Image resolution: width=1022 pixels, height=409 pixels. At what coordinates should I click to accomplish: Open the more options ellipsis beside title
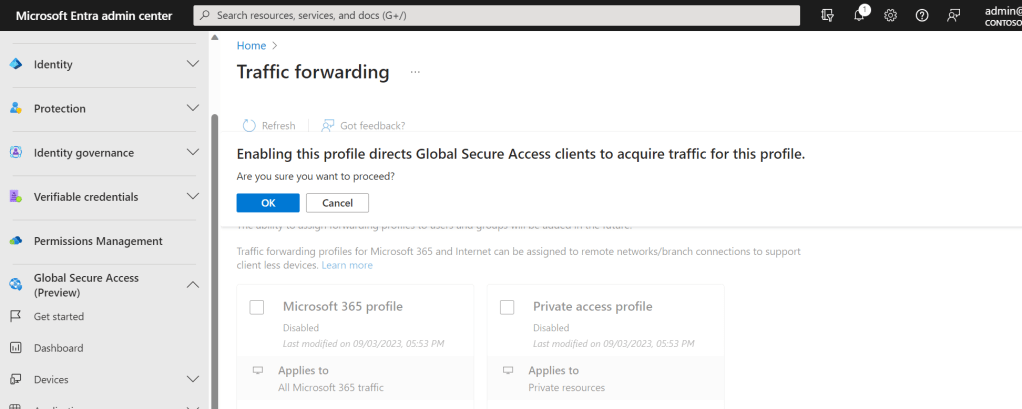point(415,72)
